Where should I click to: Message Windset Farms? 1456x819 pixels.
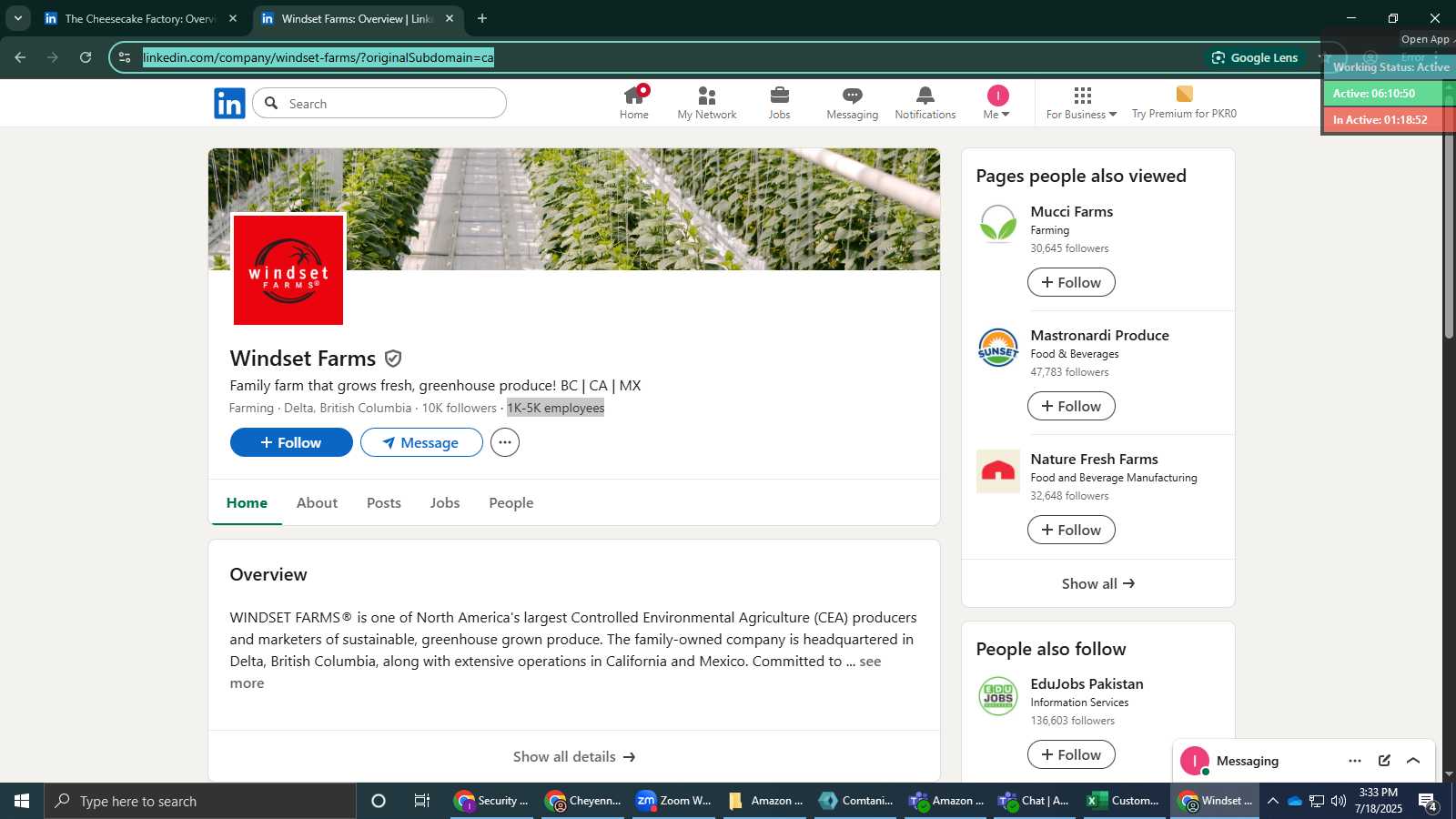click(421, 442)
